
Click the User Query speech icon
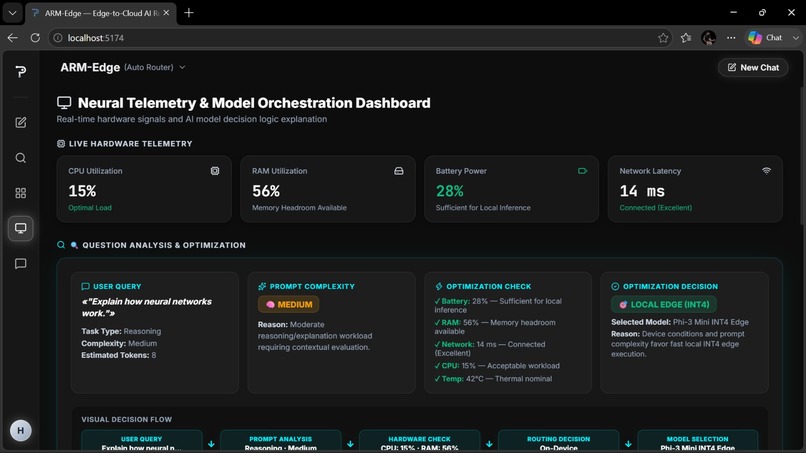tap(85, 286)
